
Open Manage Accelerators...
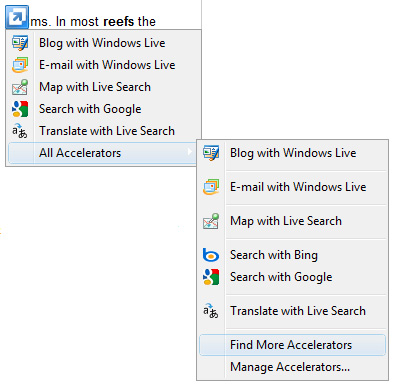click(293, 367)
